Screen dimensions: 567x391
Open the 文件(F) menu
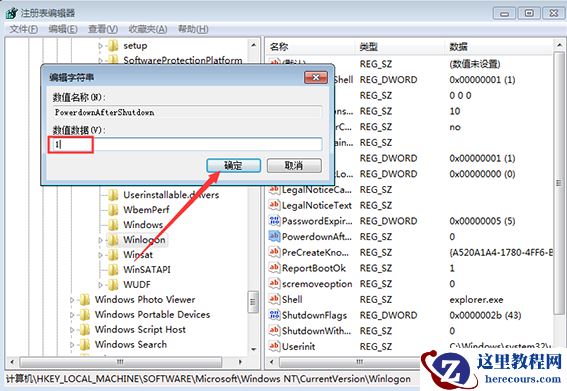[23, 29]
